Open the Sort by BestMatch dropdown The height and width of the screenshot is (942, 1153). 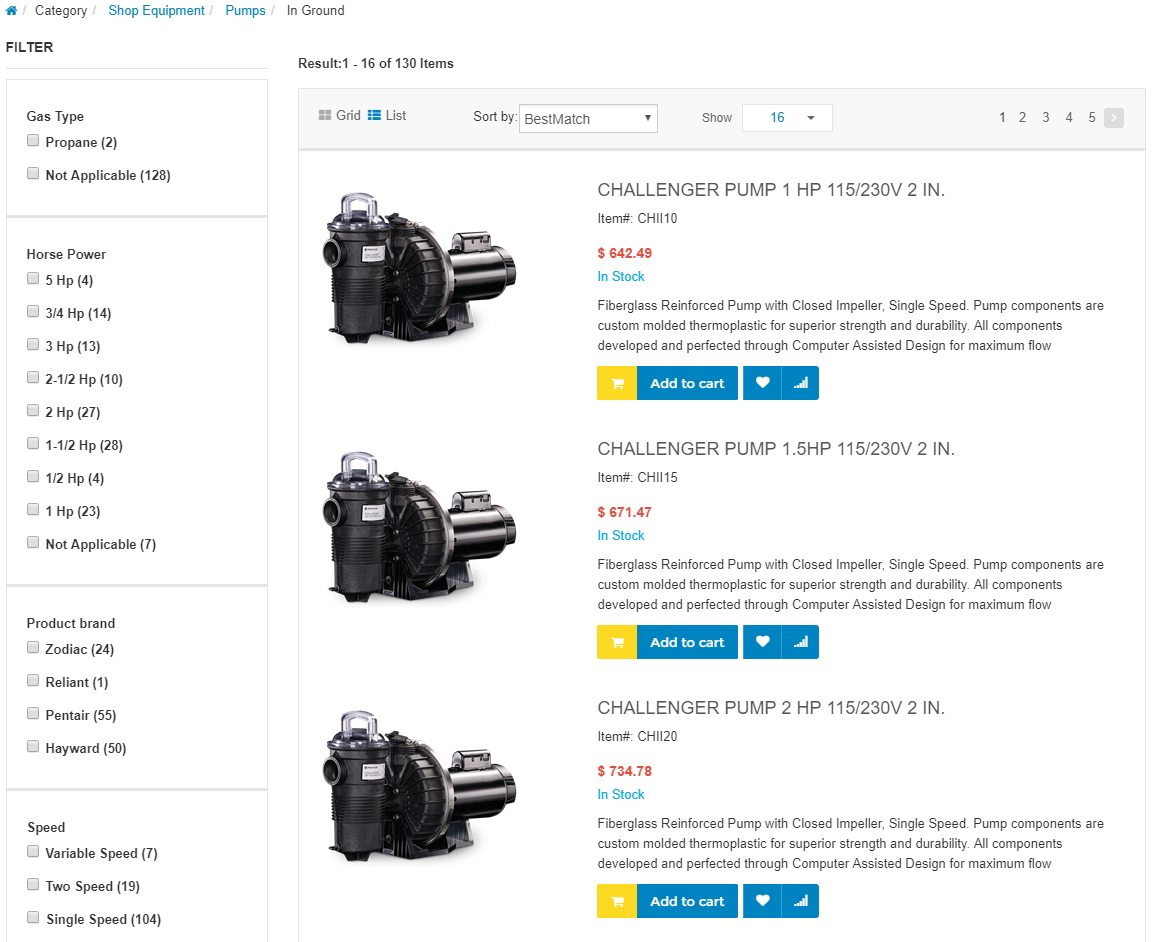pos(588,118)
